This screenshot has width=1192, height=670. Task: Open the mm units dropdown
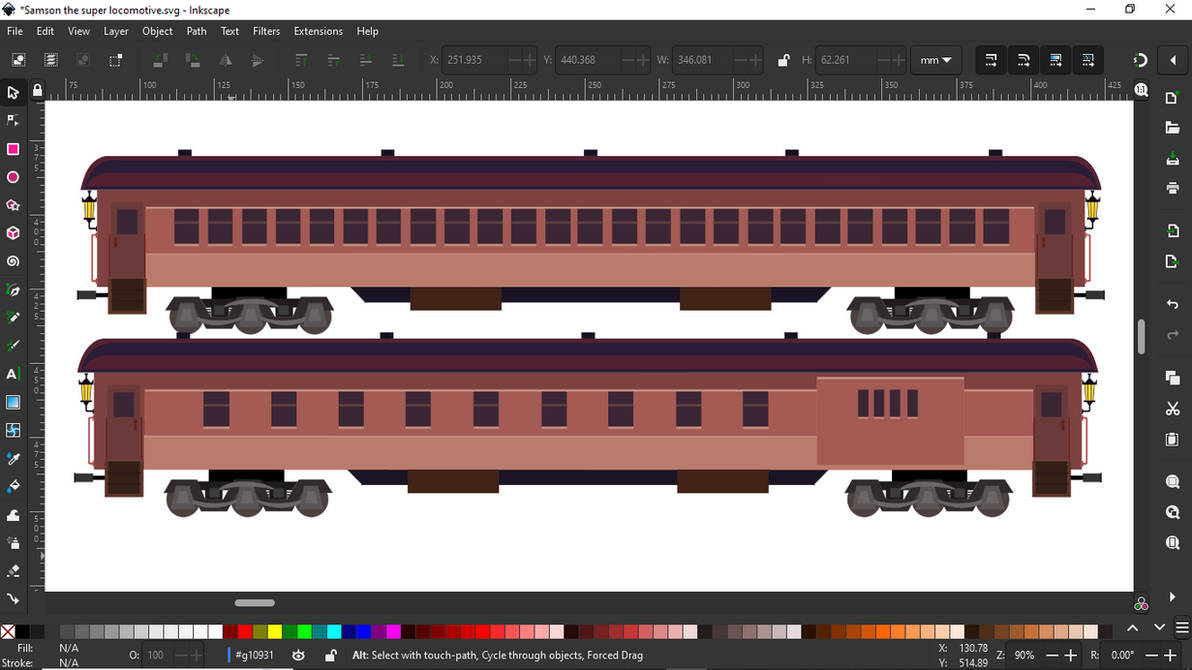(x=936, y=60)
